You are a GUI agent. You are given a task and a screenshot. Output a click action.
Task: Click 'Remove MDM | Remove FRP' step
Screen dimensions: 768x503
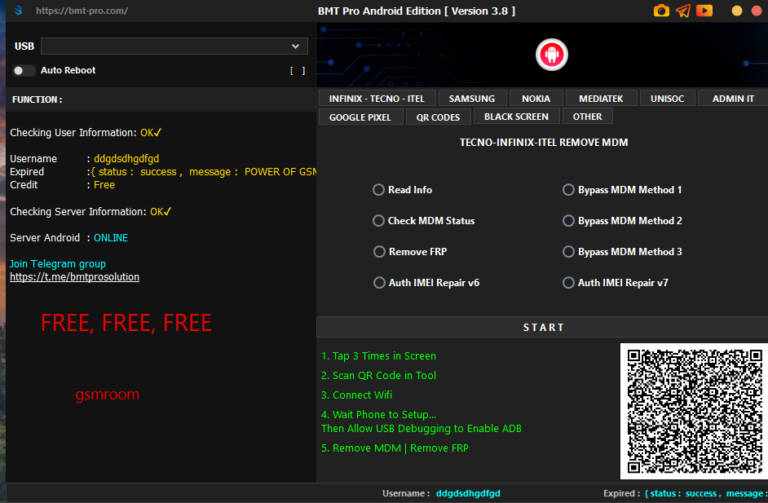(x=395, y=448)
